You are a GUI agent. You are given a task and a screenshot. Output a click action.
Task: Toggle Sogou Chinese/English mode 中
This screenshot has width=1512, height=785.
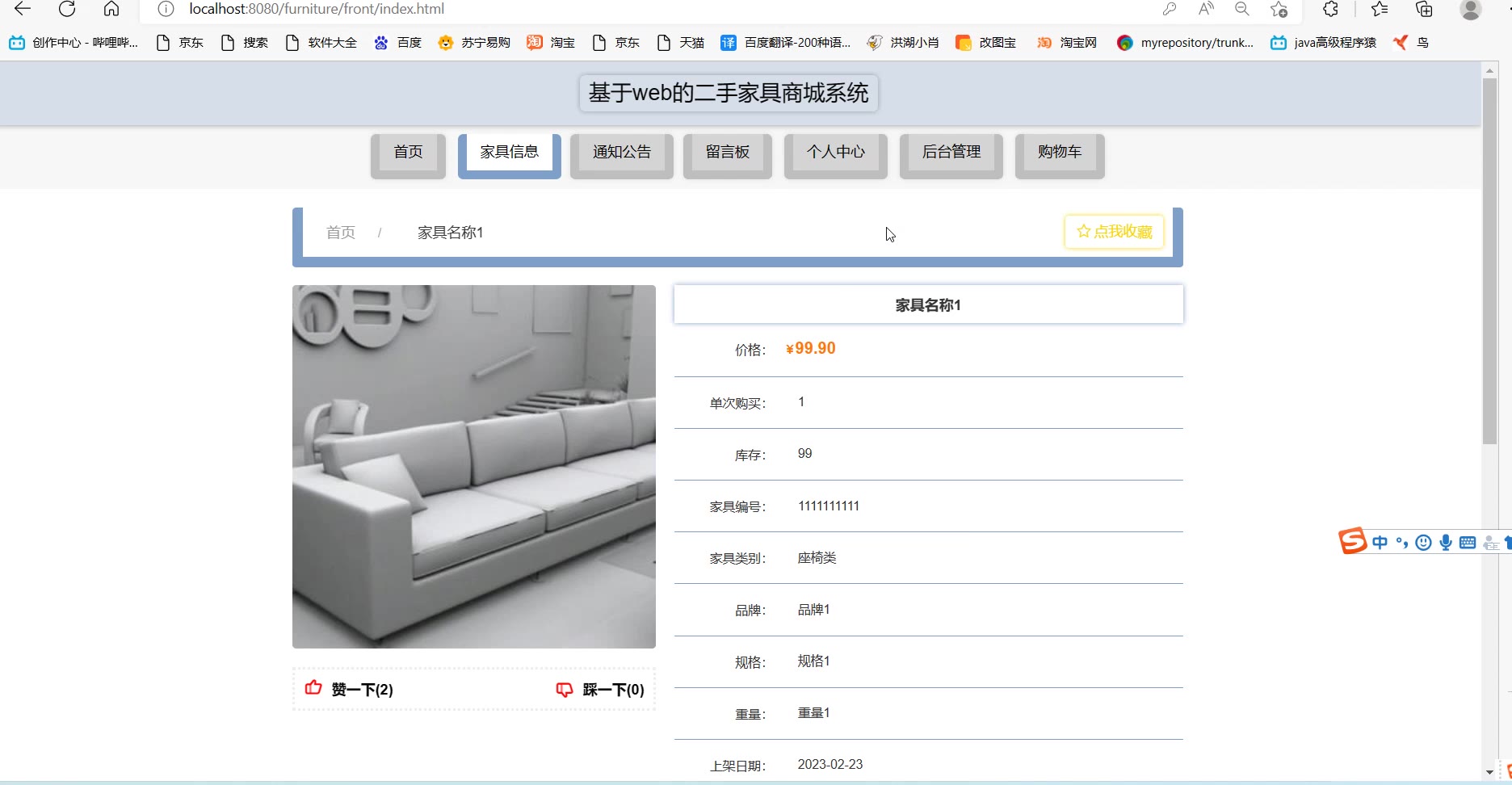point(1380,543)
